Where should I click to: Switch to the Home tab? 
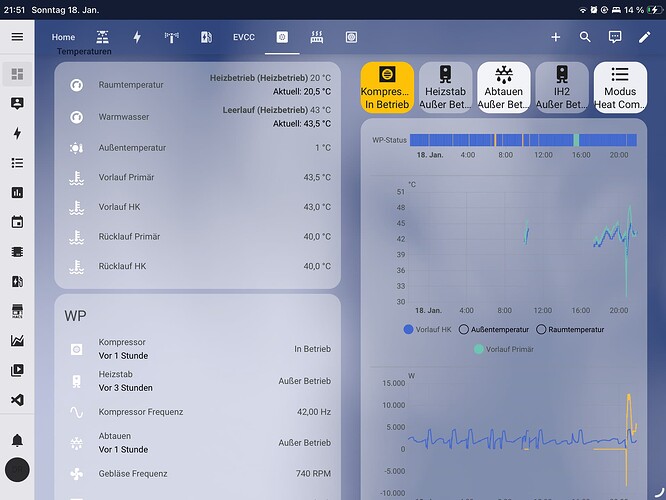63,37
